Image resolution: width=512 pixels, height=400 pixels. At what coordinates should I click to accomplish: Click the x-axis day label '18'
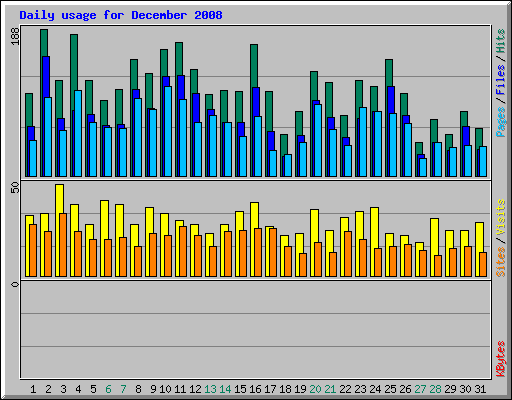(285, 389)
